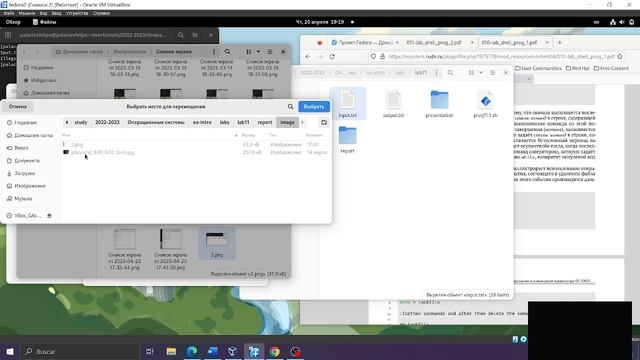Click search in the Снимки экрана Files window
The height and width of the screenshot is (360, 640).
(x=227, y=52)
